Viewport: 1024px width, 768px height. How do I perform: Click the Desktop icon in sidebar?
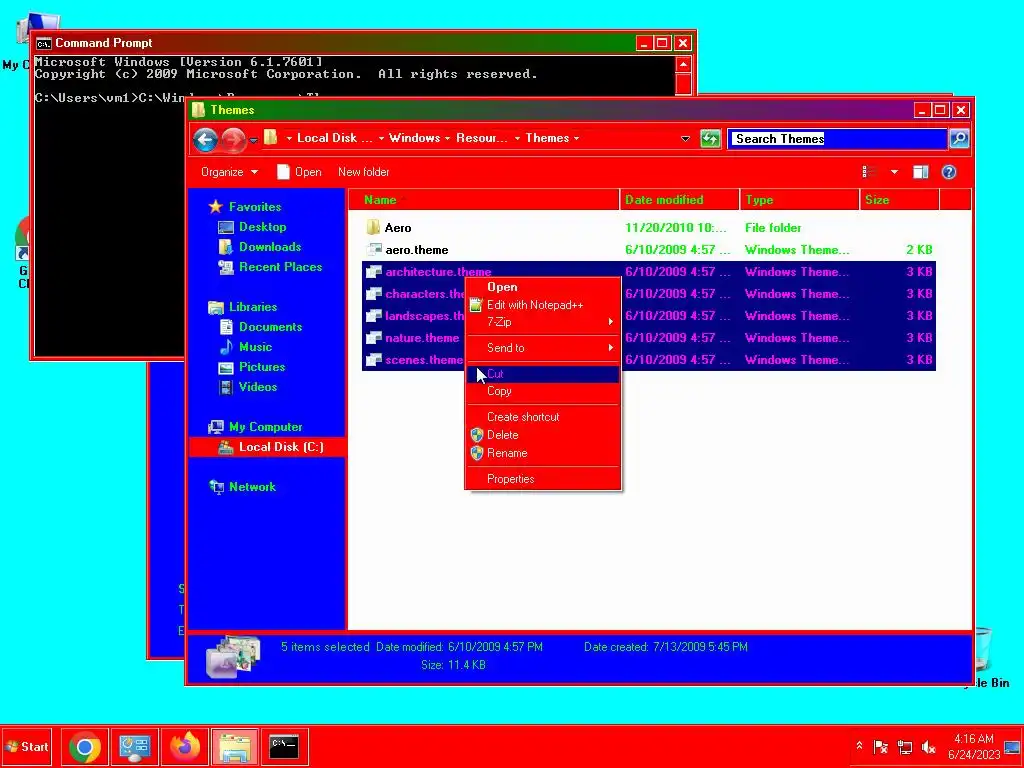(226, 227)
